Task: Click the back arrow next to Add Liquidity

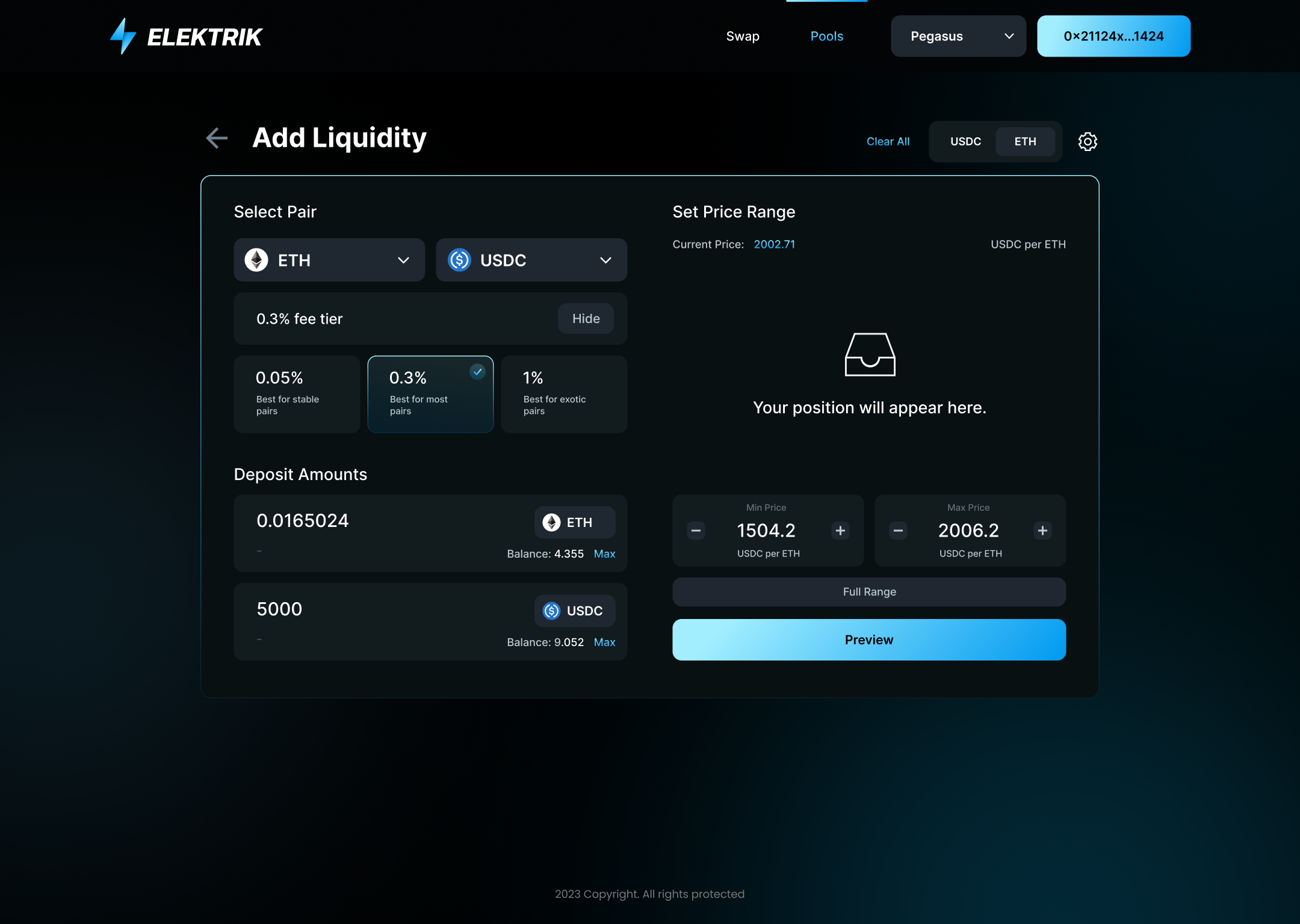Action: 217,138
